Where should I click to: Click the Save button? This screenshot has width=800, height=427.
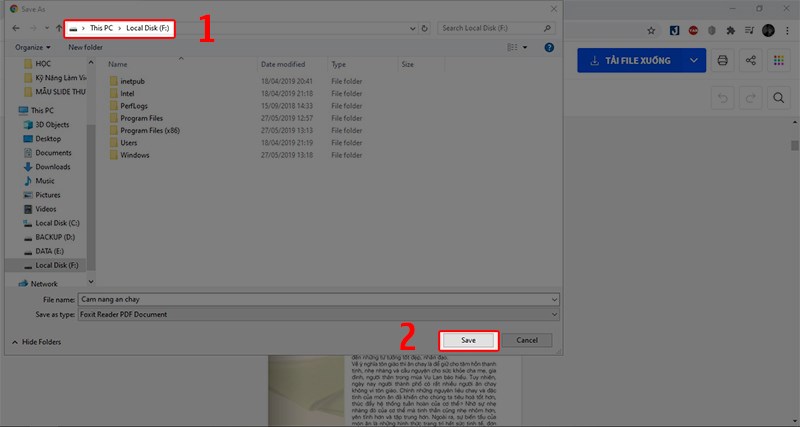pyautogui.click(x=468, y=340)
